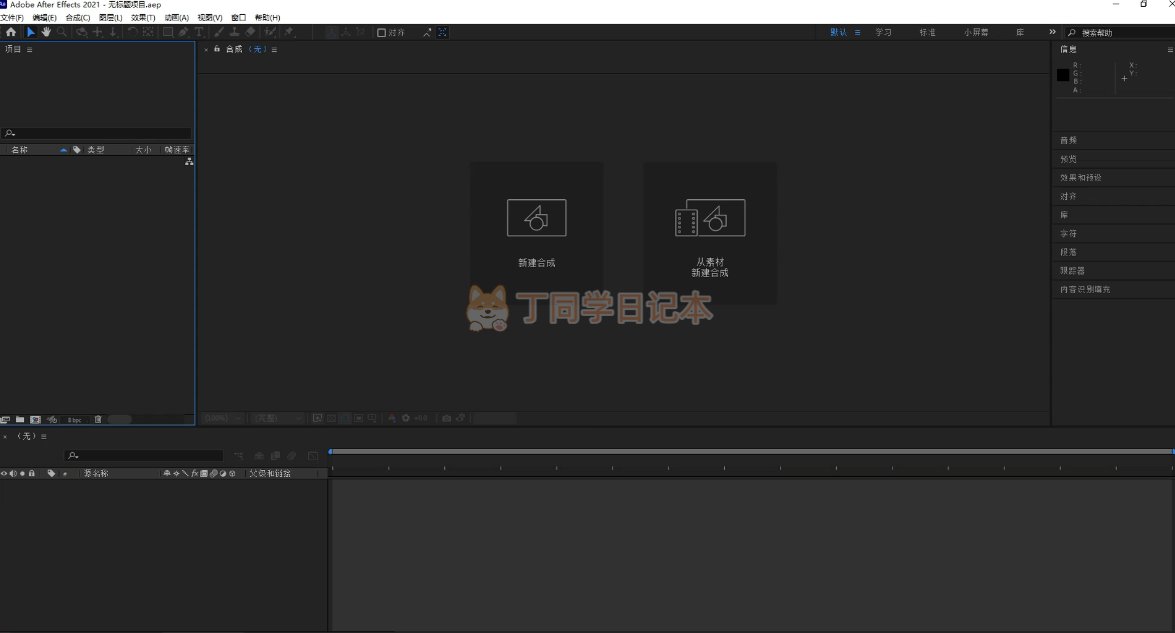Open the 图层(L) menu
This screenshot has height=633, width=1175.
point(110,17)
